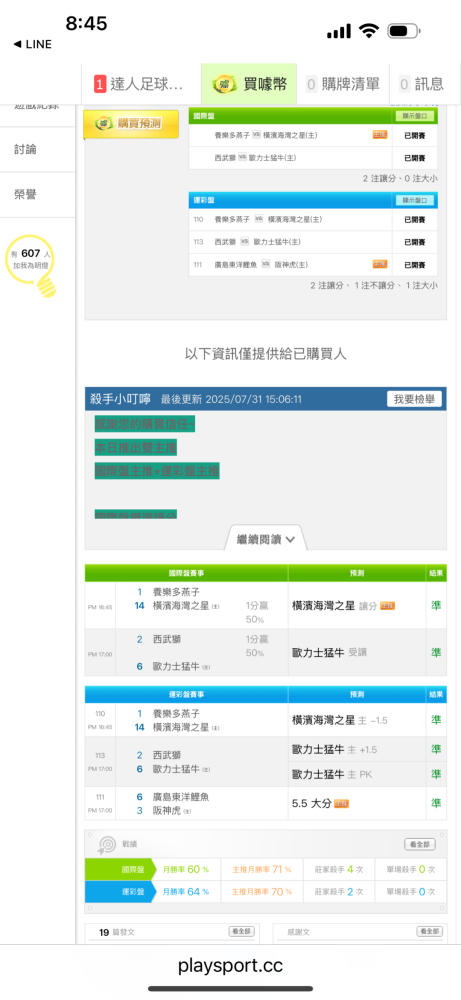
Task: Click 主推月勝率 71 % cell
Action: (x=261, y=869)
